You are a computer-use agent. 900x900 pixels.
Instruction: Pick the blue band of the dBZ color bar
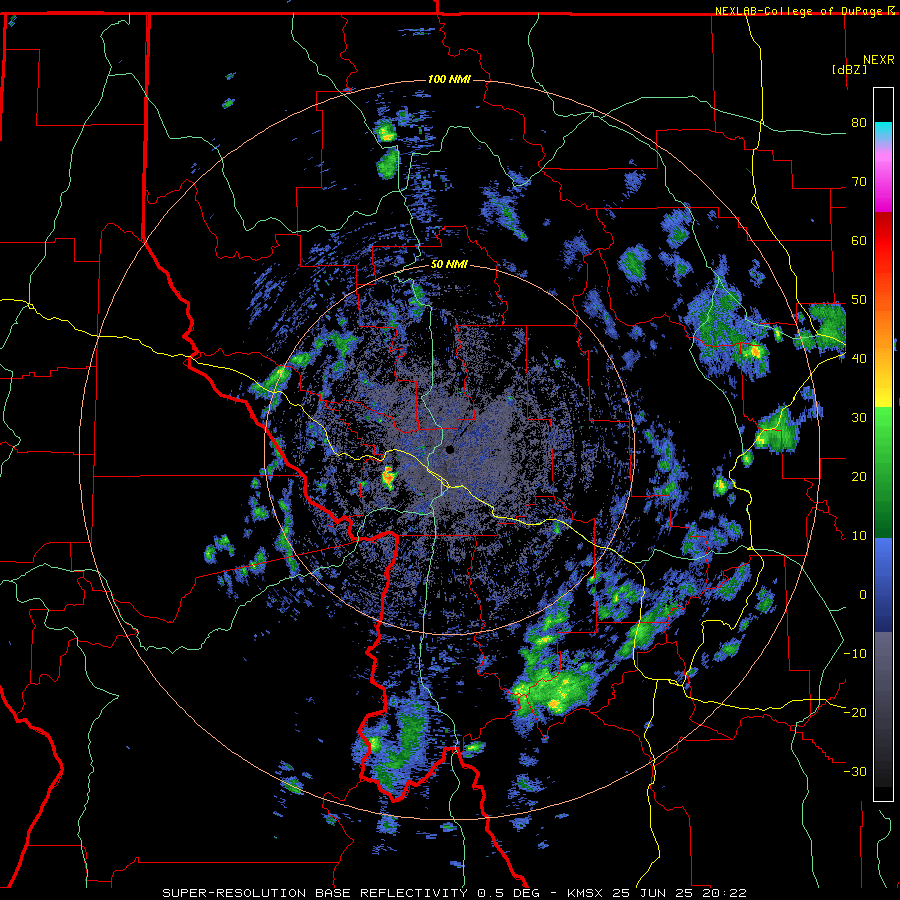click(x=883, y=585)
